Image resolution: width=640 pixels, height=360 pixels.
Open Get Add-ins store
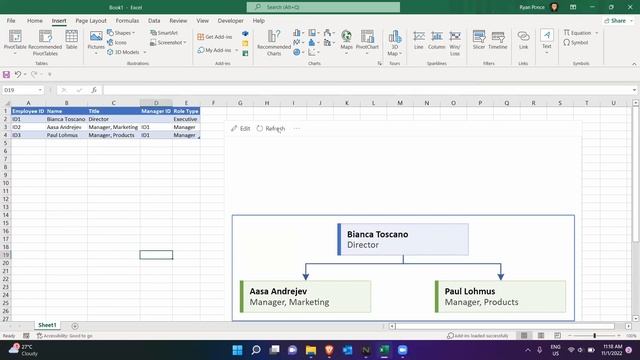tap(215, 37)
